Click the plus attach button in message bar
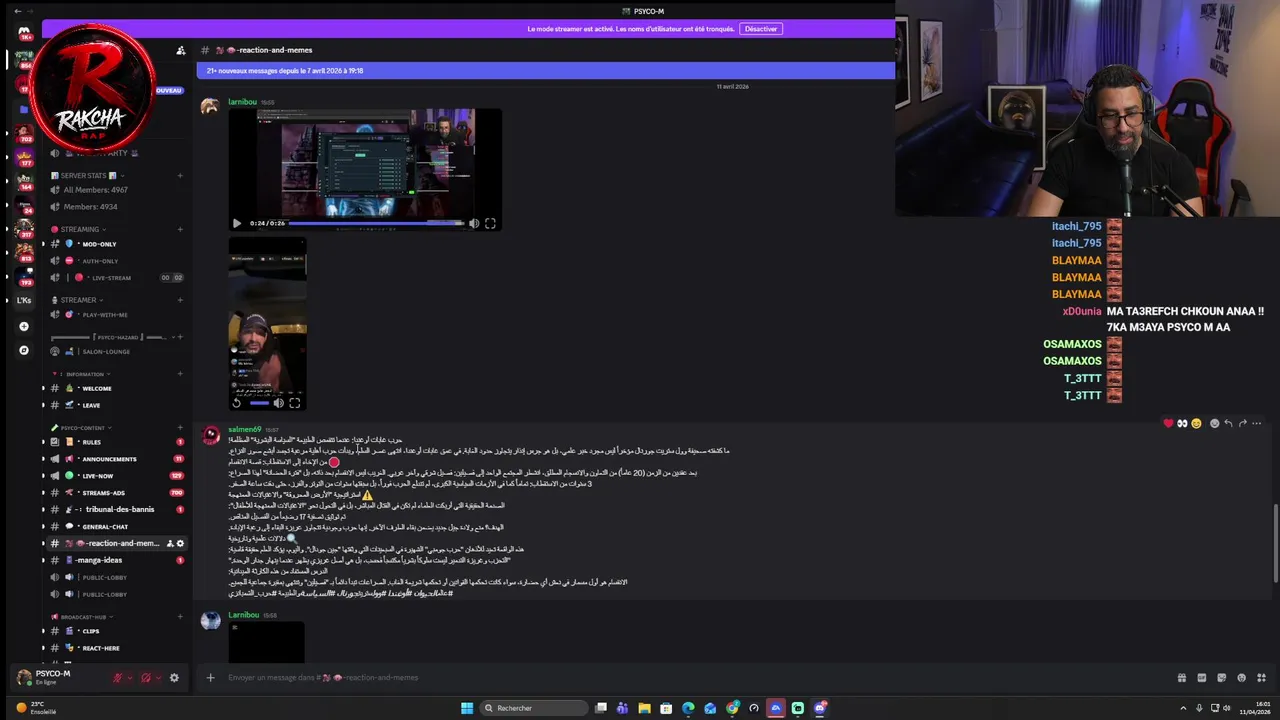1280x720 pixels. click(210, 677)
